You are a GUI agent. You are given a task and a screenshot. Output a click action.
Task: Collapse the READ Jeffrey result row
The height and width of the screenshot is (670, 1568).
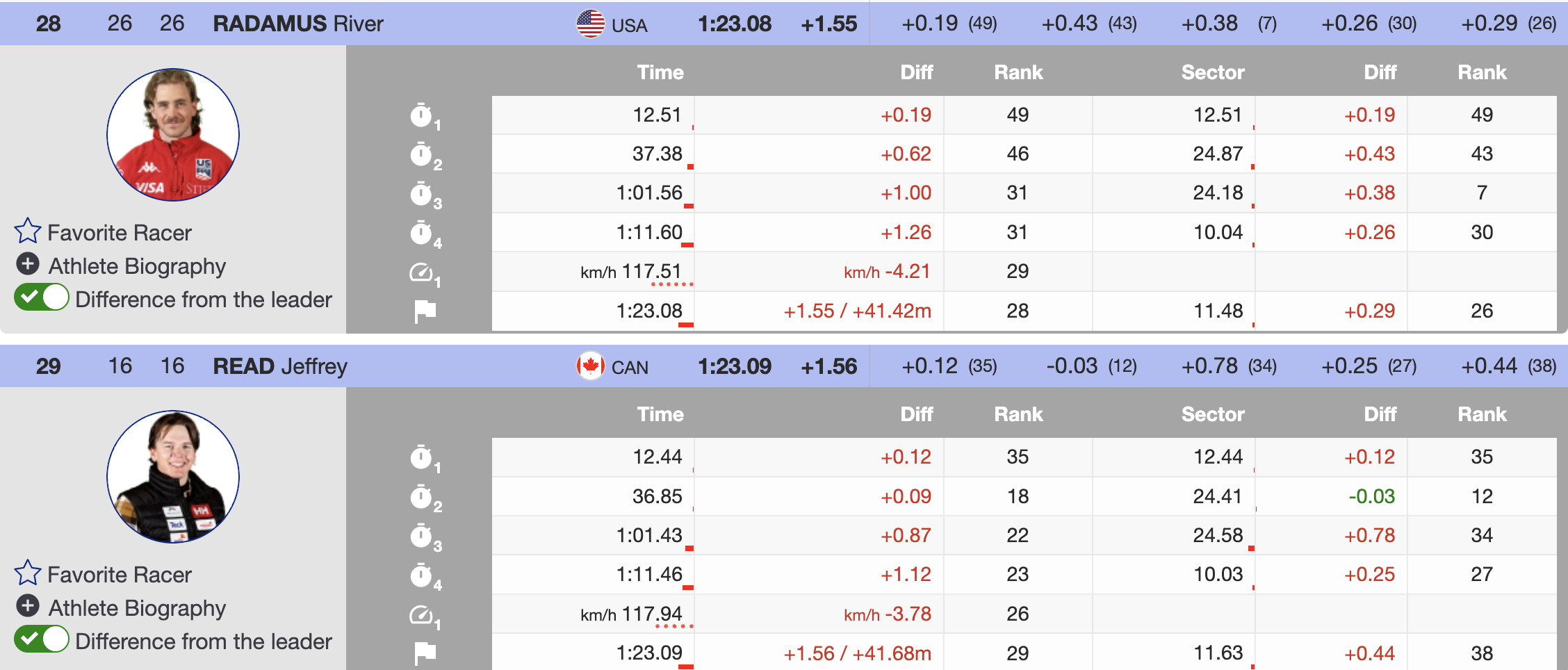click(x=280, y=366)
